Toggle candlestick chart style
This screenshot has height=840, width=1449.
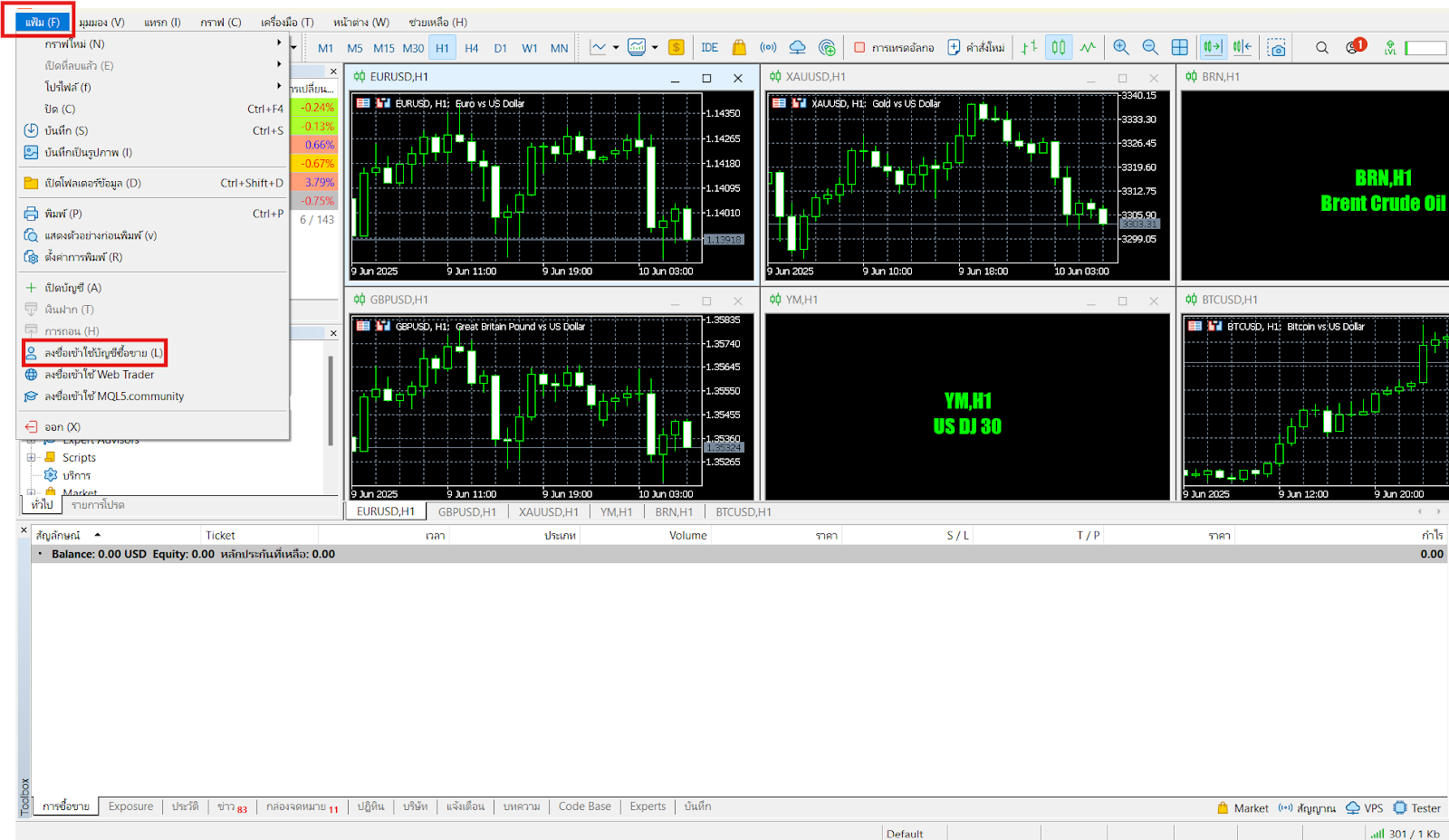(x=1059, y=48)
